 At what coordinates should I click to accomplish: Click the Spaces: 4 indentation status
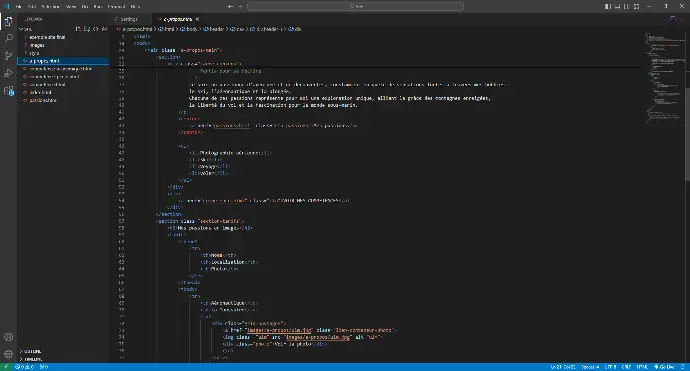click(x=590, y=367)
